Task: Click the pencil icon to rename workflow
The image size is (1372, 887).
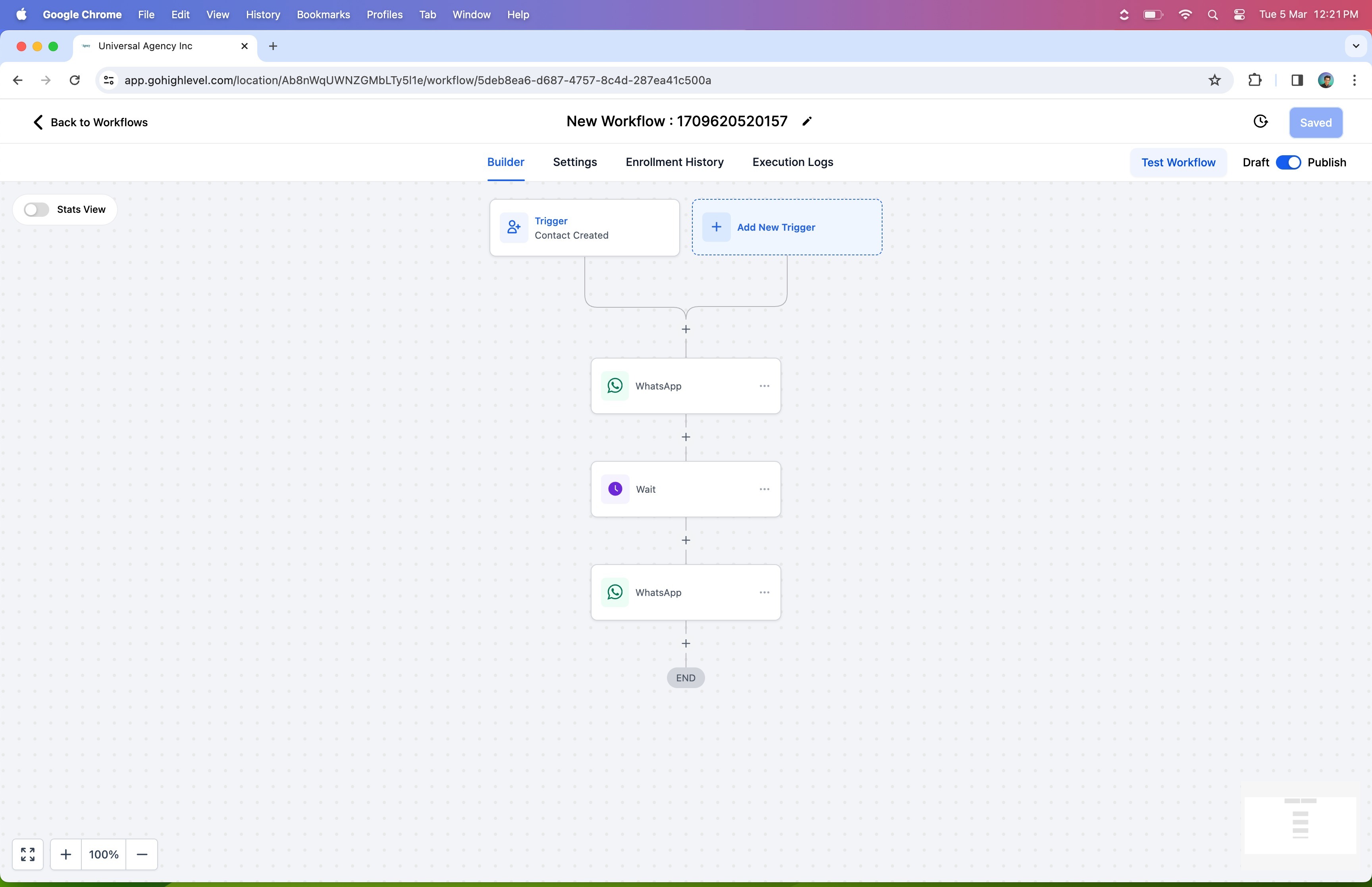Action: [x=807, y=121]
